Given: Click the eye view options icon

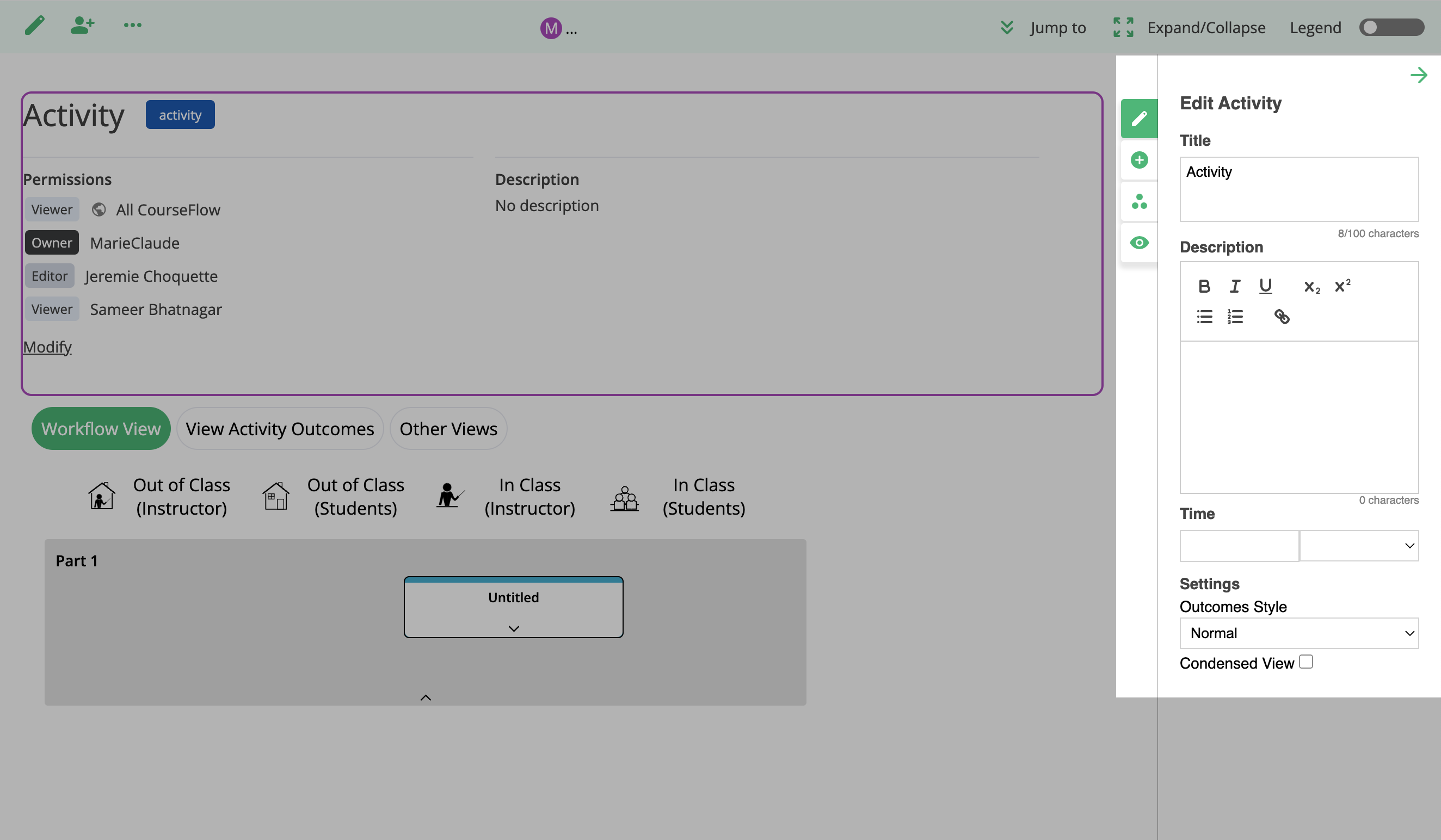Looking at the screenshot, I should tap(1139, 243).
